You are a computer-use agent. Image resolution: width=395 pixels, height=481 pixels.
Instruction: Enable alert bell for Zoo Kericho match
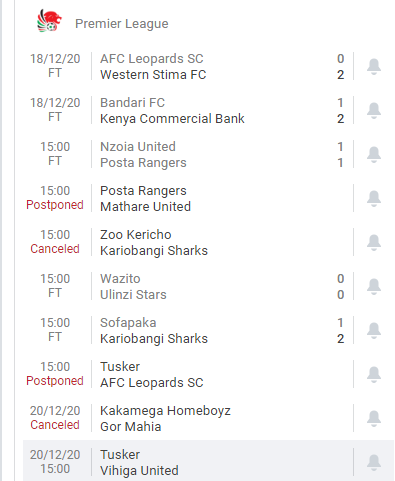click(374, 242)
